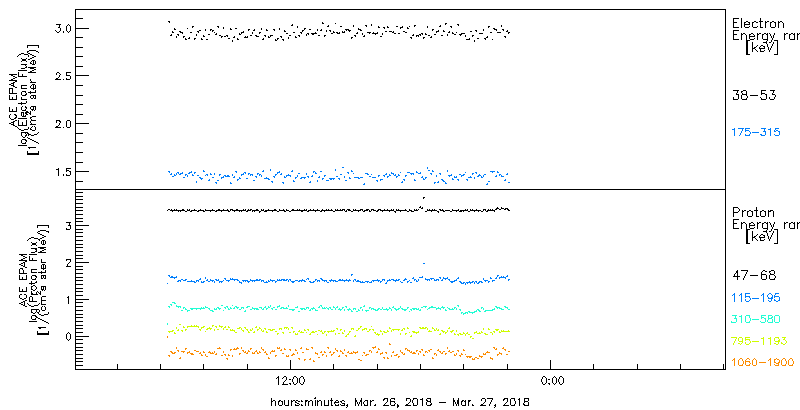Click the 12:00 time axis label
This screenshot has height=410, width=800.
point(290,381)
